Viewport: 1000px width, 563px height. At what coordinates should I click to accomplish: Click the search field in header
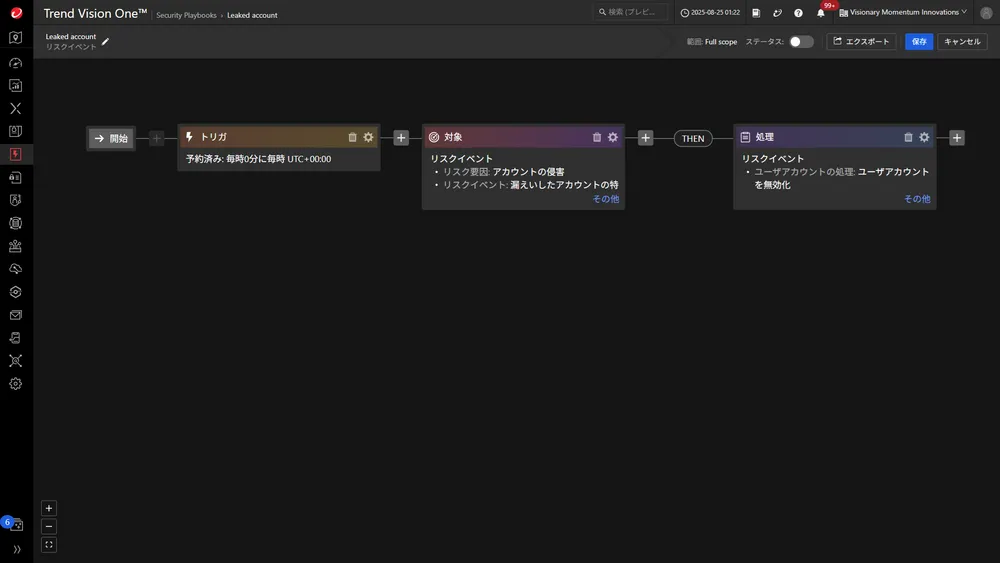tap(631, 12)
